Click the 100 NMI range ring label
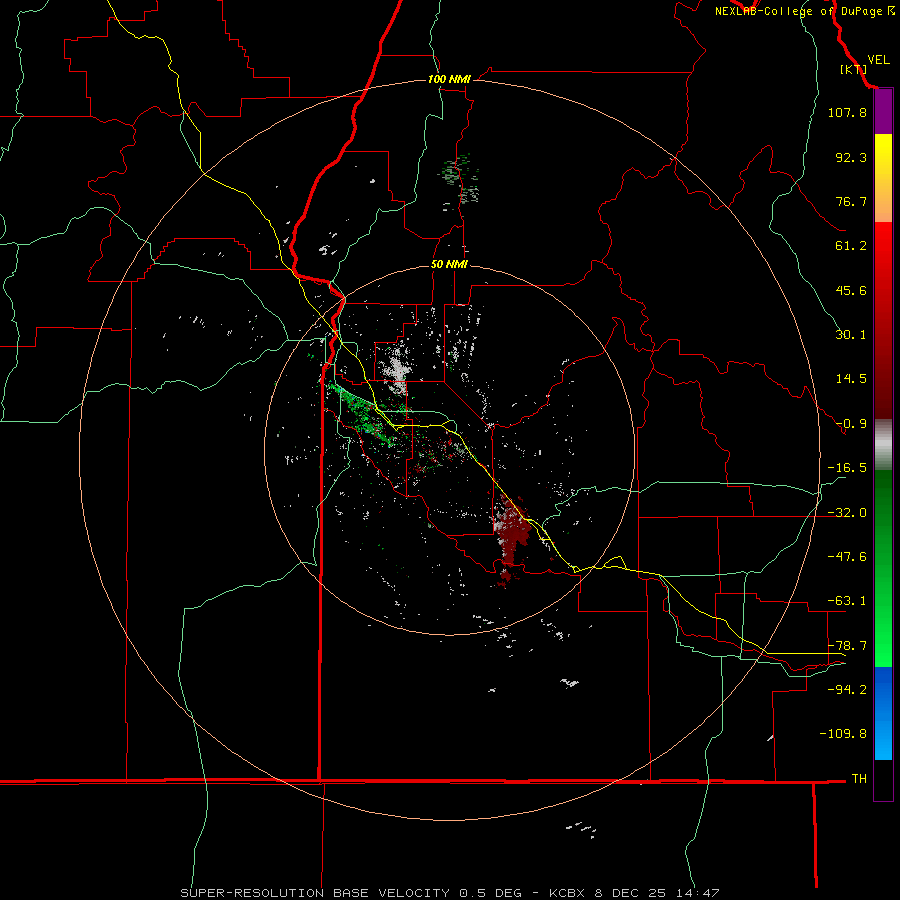 pyautogui.click(x=449, y=79)
